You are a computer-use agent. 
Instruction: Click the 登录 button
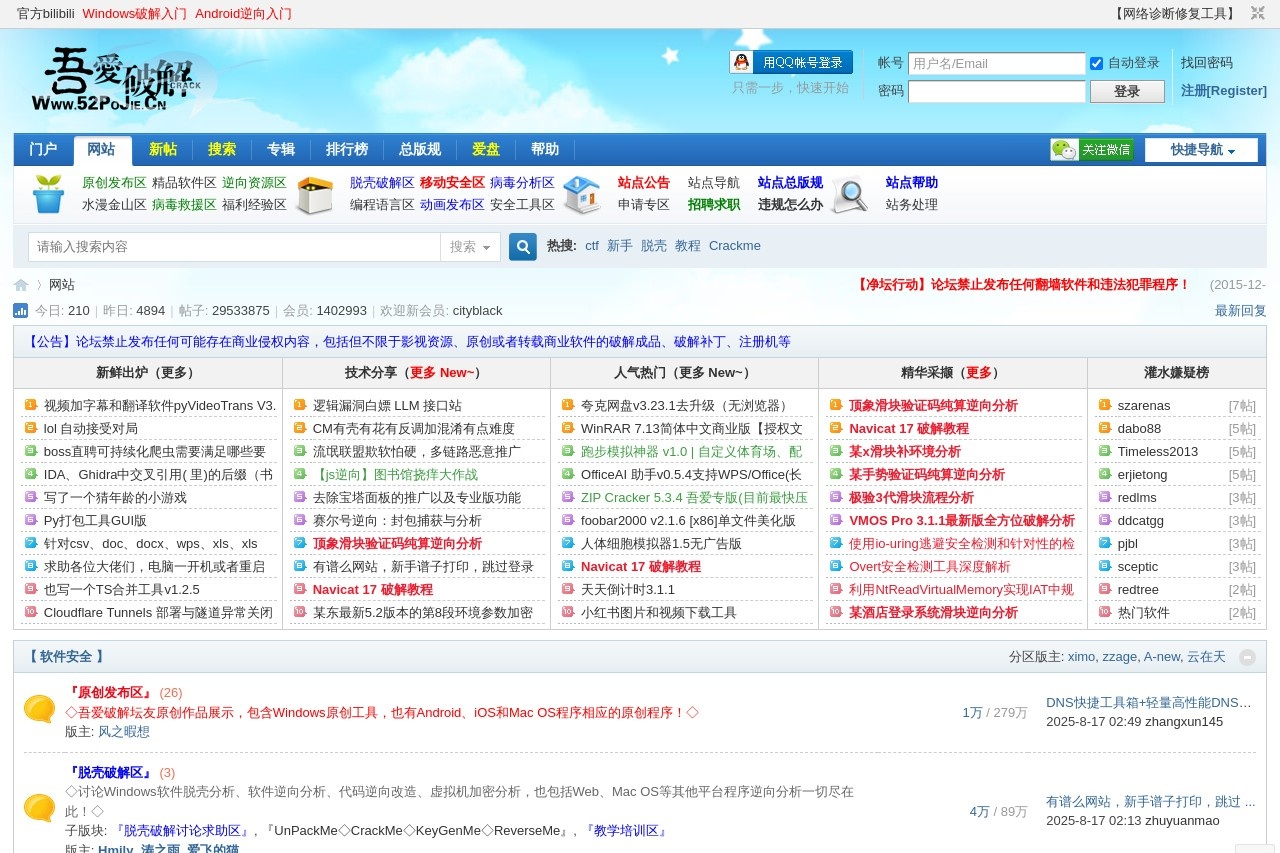pyautogui.click(x=1127, y=91)
